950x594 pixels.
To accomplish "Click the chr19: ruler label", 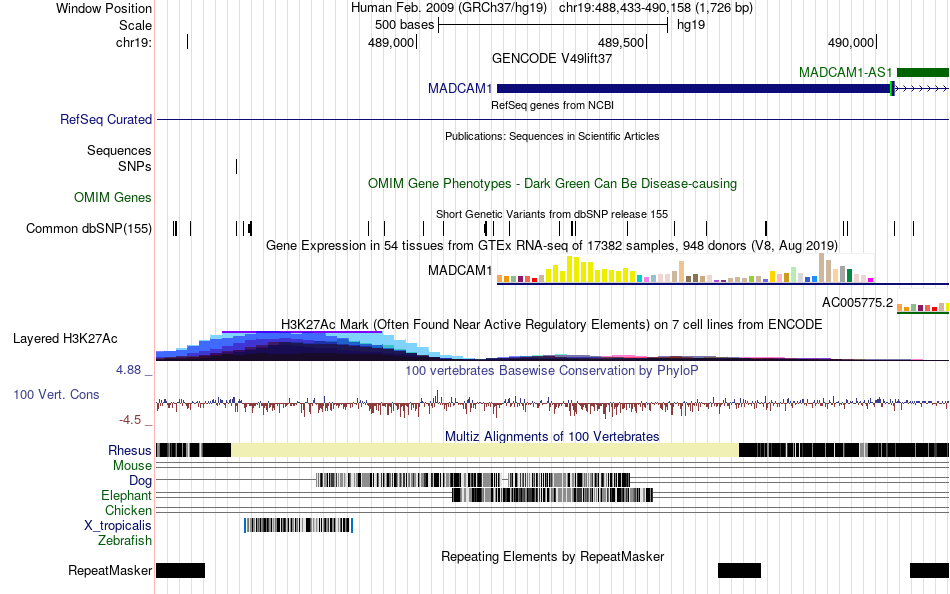I will [x=134, y=42].
